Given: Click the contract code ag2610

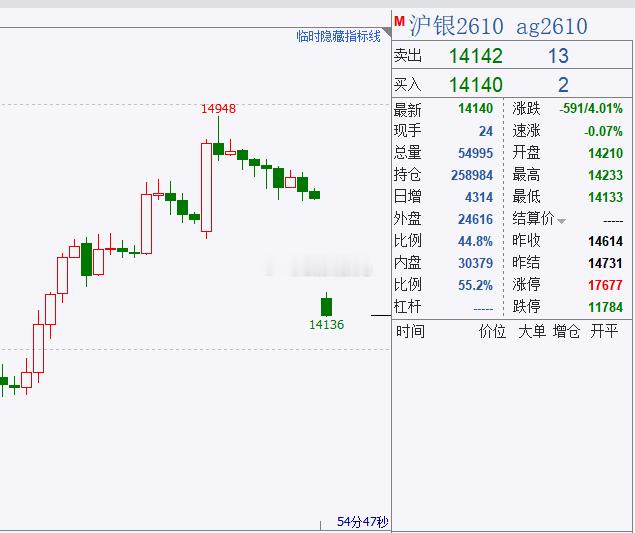Looking at the screenshot, I should (552, 27).
